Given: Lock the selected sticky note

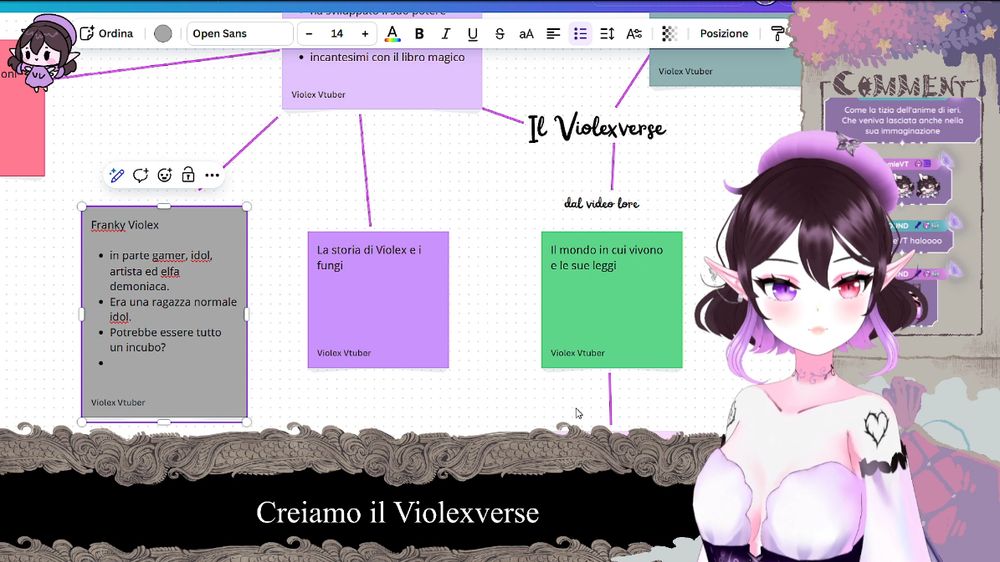Looking at the screenshot, I should [188, 175].
